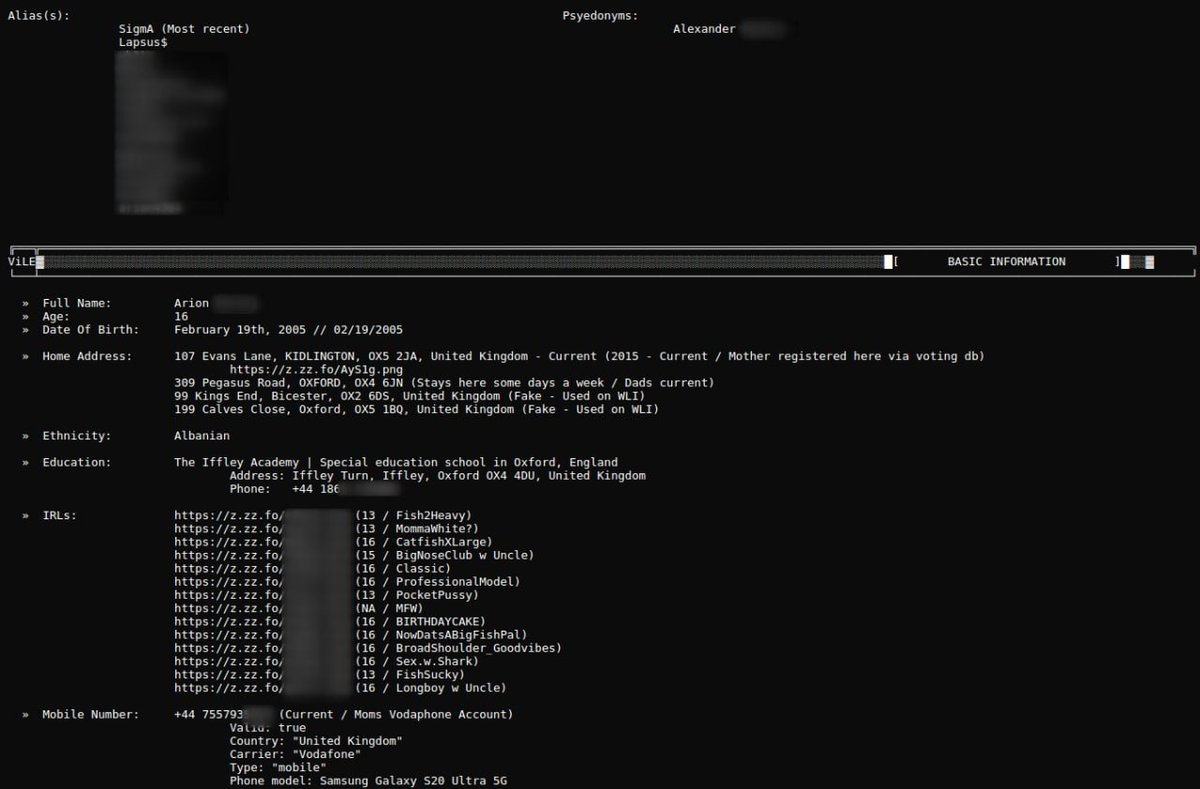Select the "BASIC INFORMATION" section header
The height and width of the screenshot is (789, 1200).
pyautogui.click(x=1006, y=262)
